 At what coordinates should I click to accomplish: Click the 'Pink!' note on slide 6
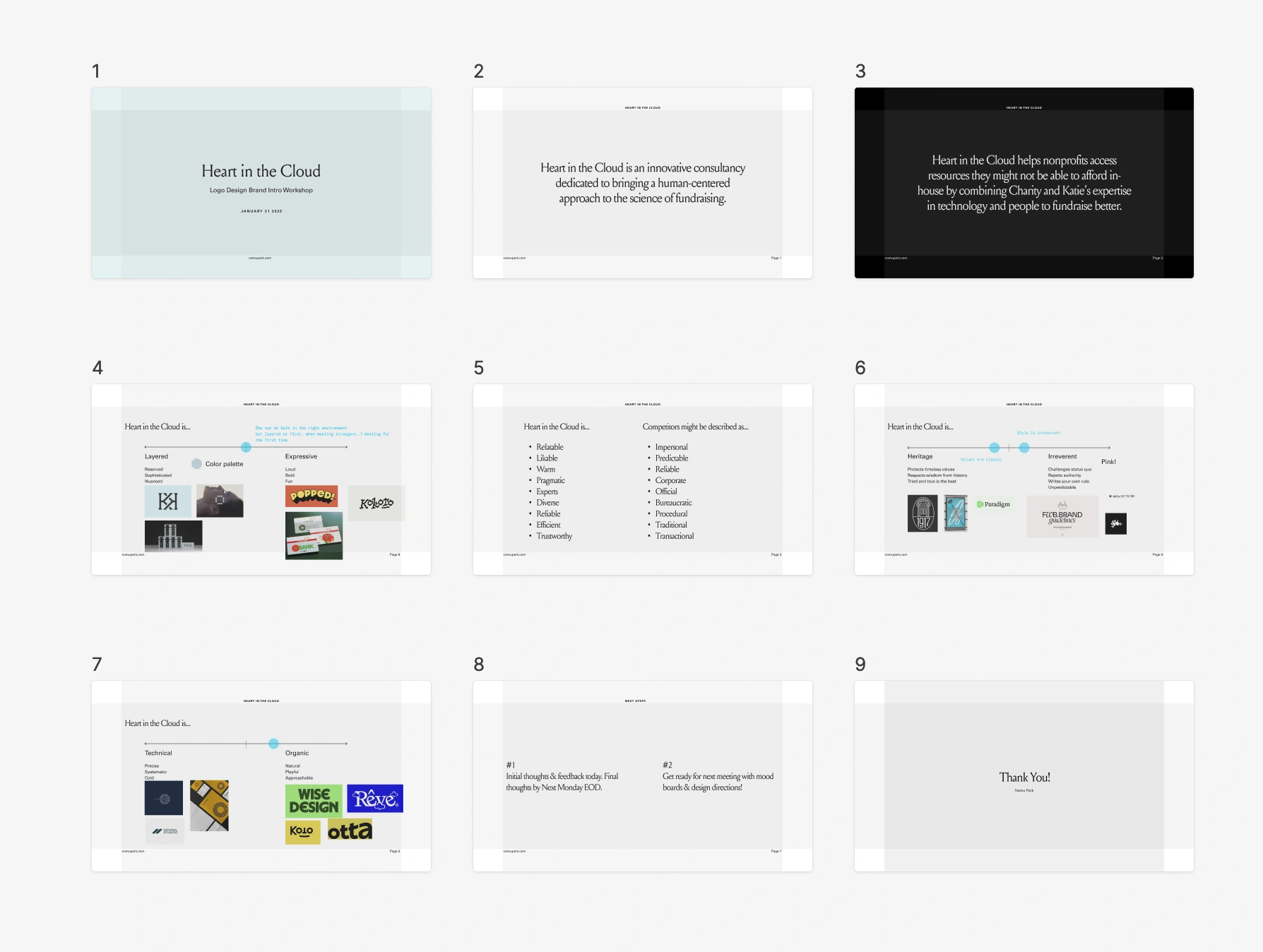click(1109, 462)
